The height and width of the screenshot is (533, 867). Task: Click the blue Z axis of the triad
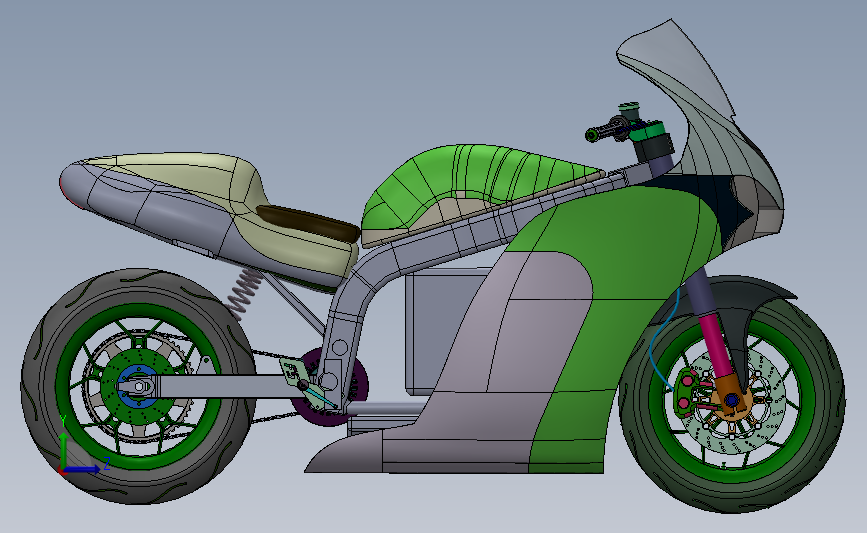pos(83,469)
